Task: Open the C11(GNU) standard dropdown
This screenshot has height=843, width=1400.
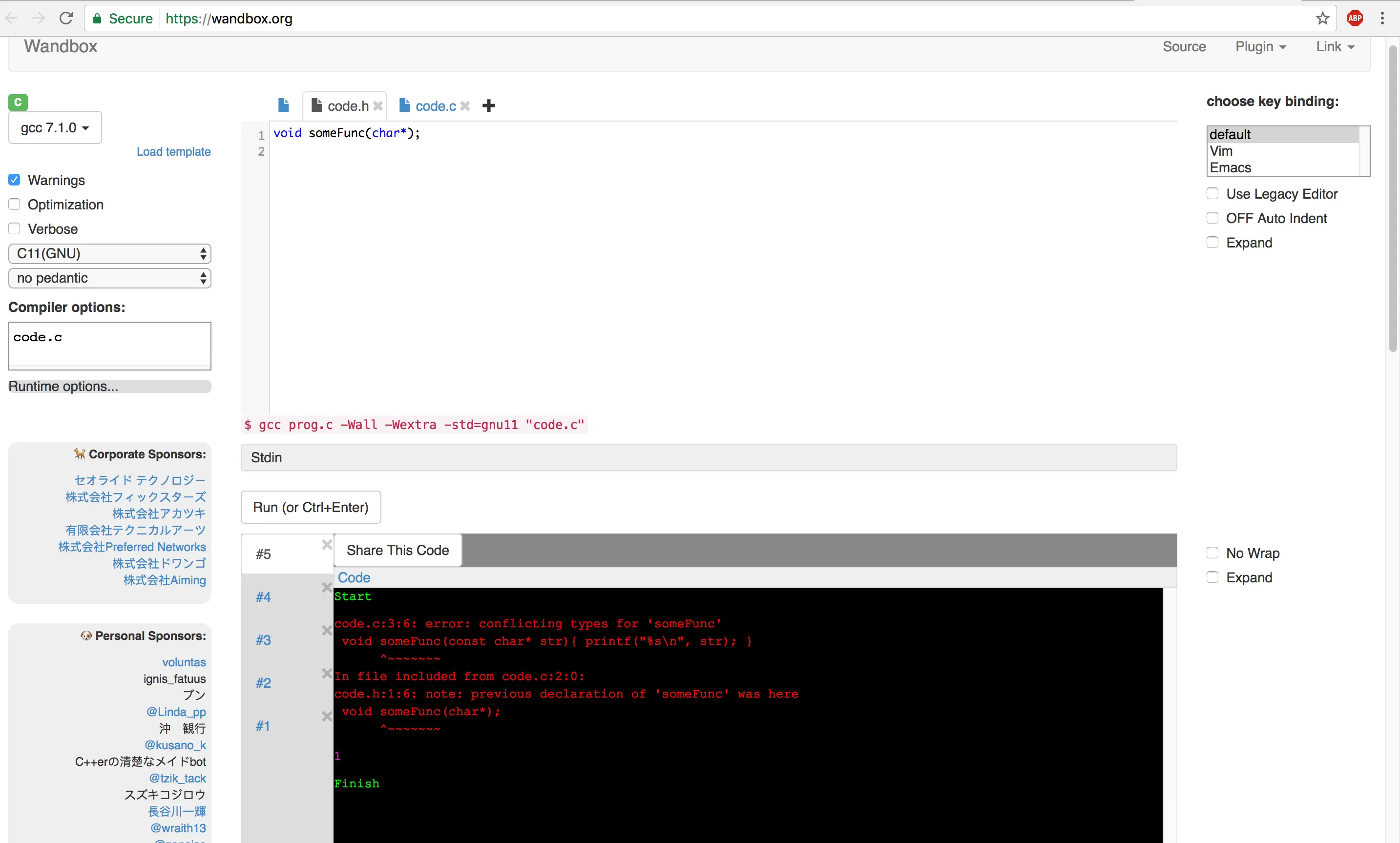Action: pos(110,253)
